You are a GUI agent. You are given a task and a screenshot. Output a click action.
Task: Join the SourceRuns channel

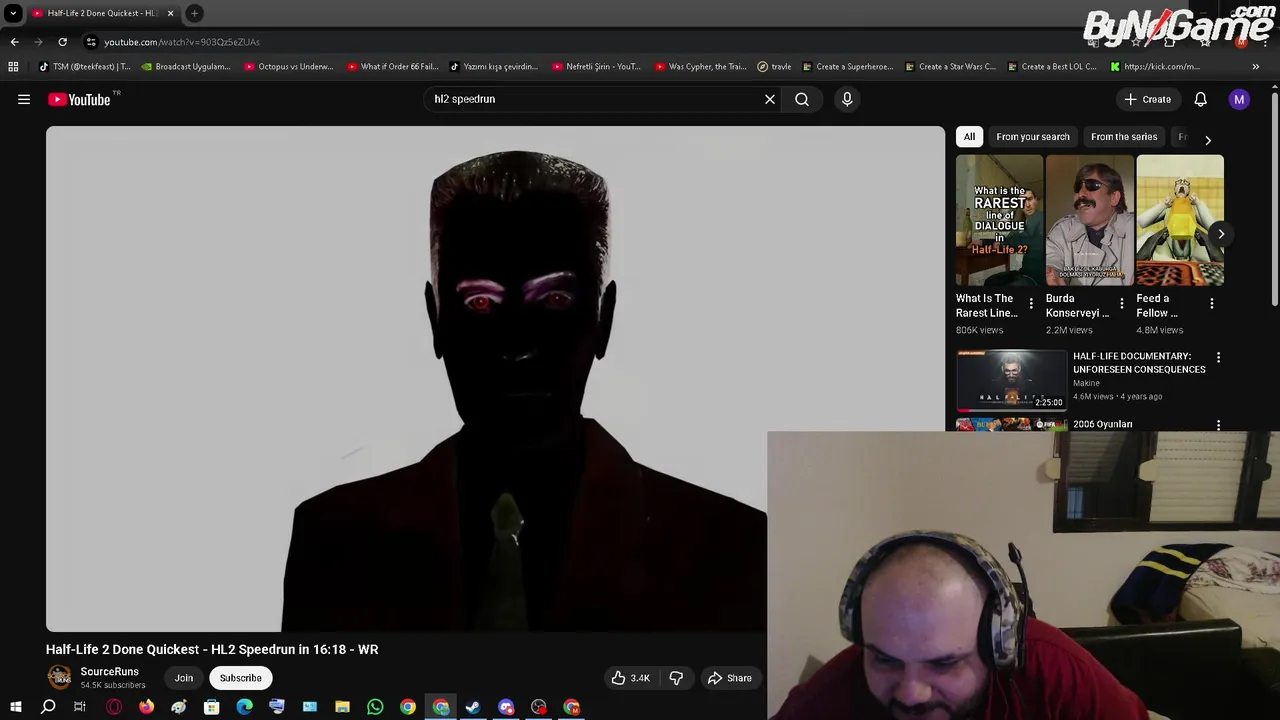184,678
